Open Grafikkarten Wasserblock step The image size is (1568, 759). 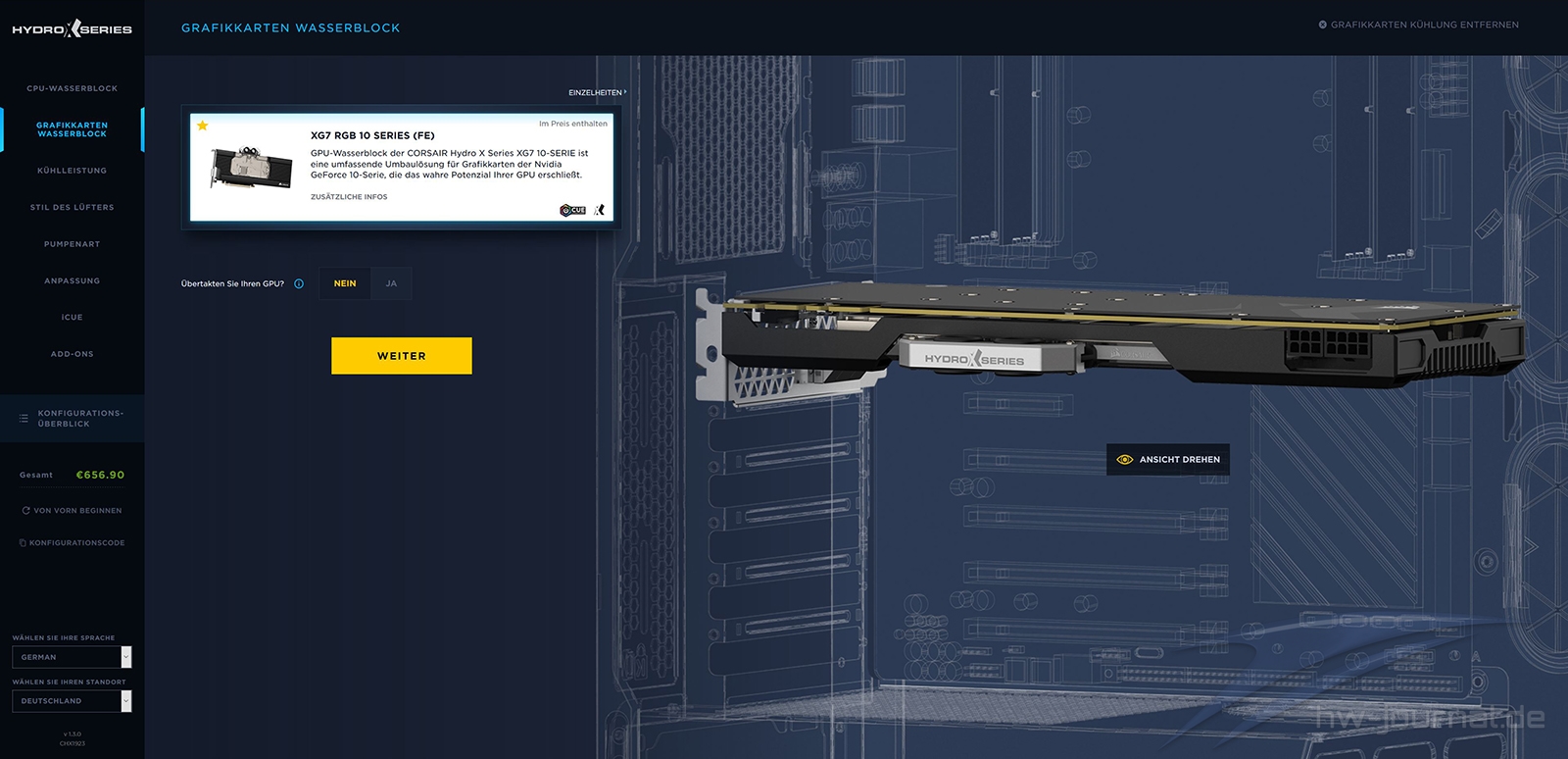(x=73, y=129)
